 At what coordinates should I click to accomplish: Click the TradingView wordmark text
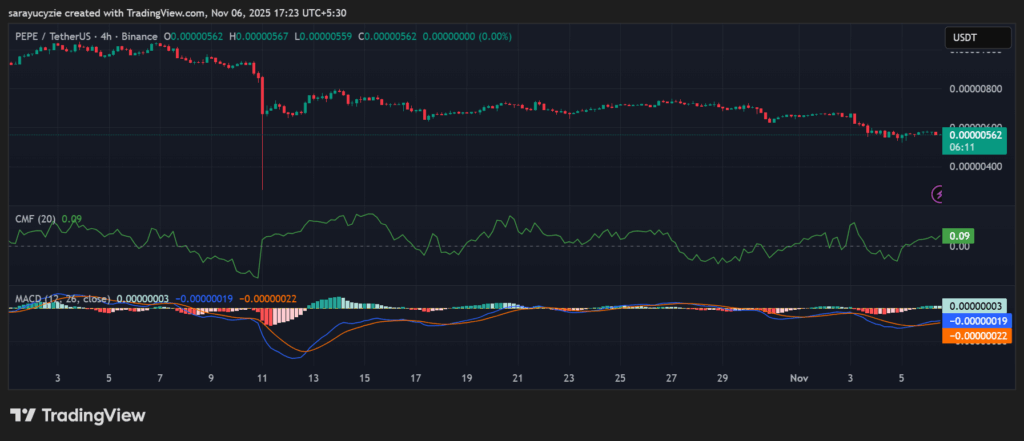[x=93, y=415]
